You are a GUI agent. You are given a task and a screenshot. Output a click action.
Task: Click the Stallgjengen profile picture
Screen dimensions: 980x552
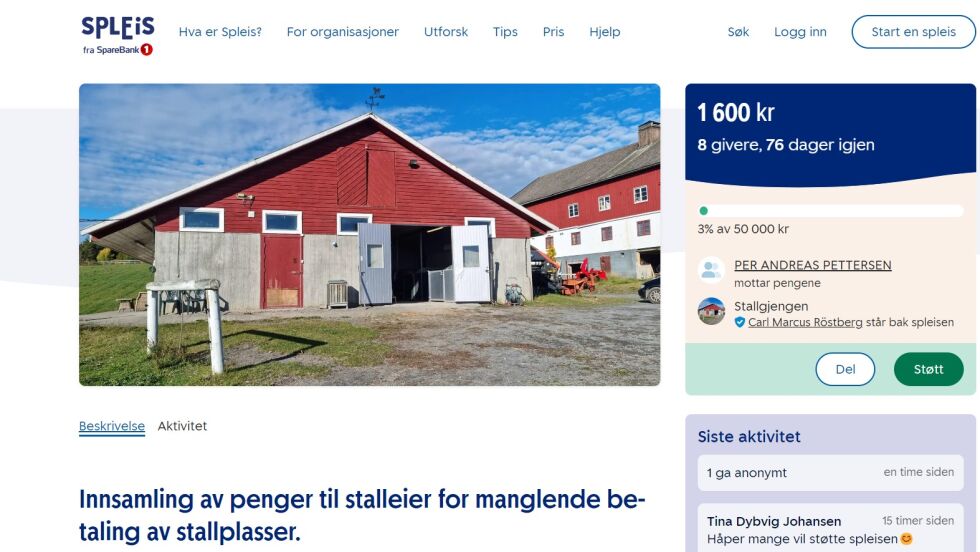(711, 311)
